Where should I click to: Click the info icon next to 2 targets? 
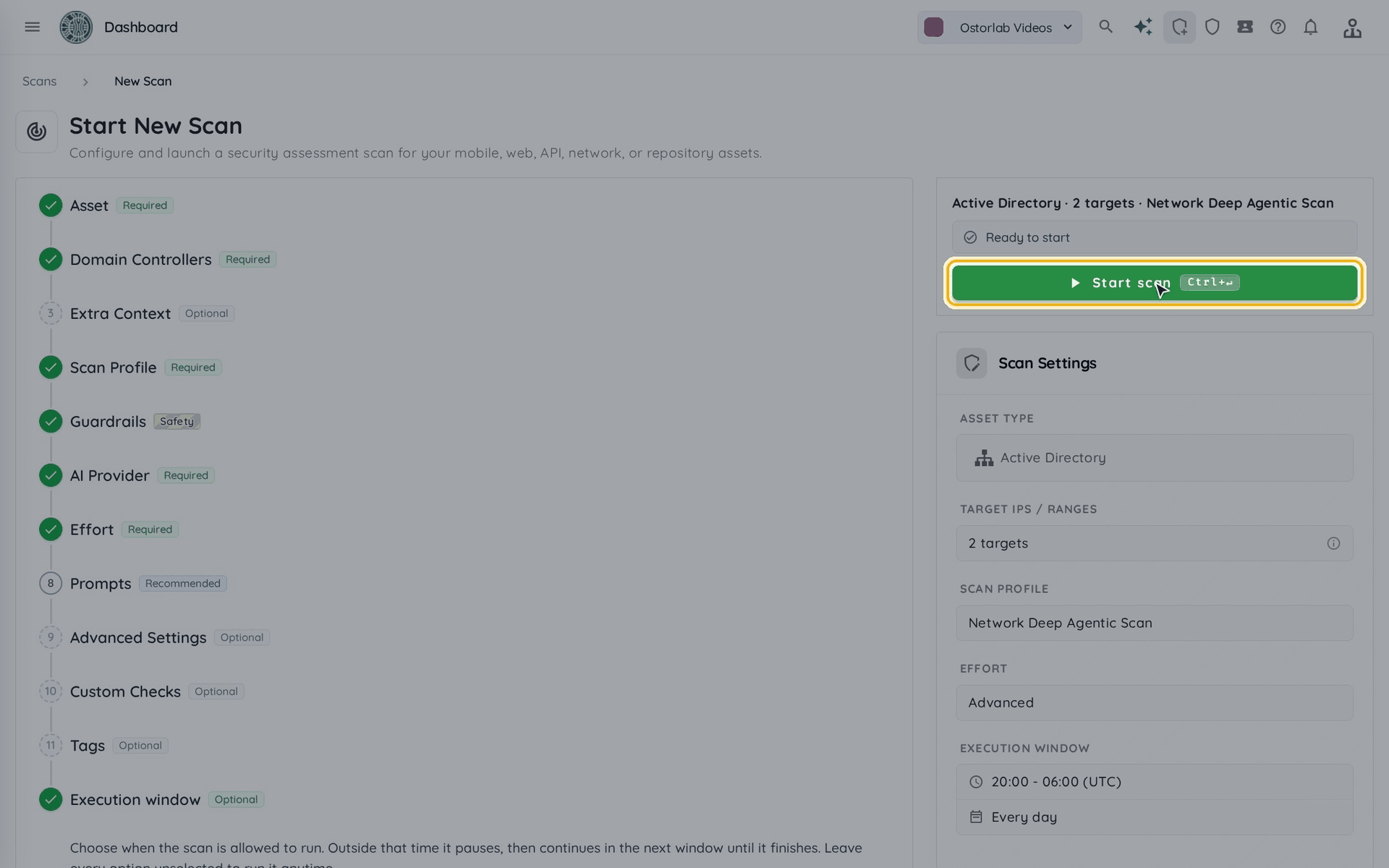[x=1333, y=543]
